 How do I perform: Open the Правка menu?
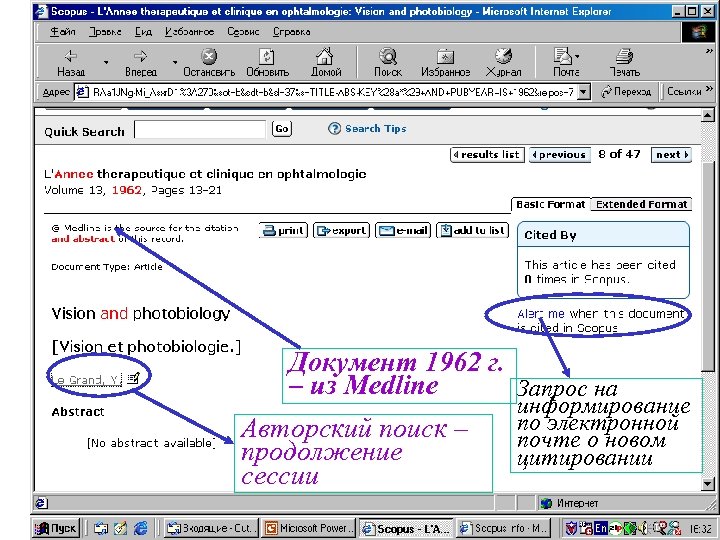(105, 32)
